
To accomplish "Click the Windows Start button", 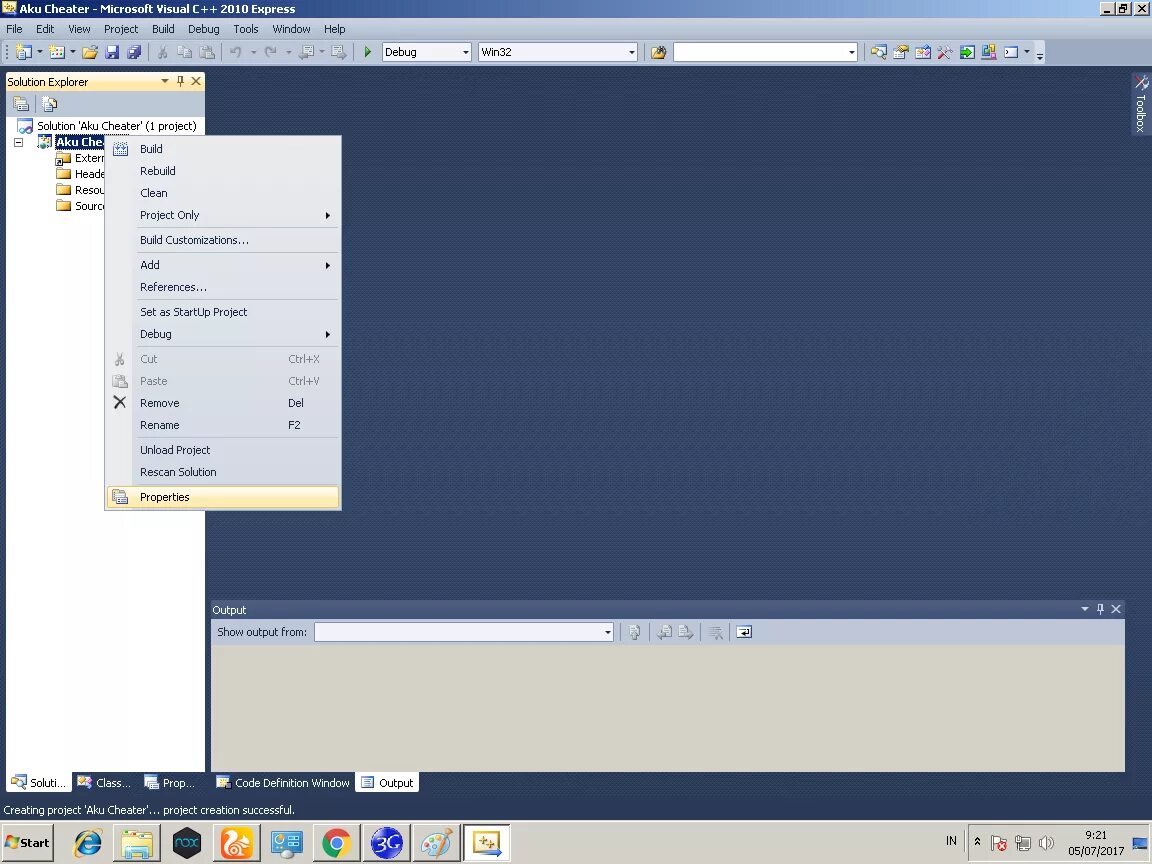I will click(28, 843).
